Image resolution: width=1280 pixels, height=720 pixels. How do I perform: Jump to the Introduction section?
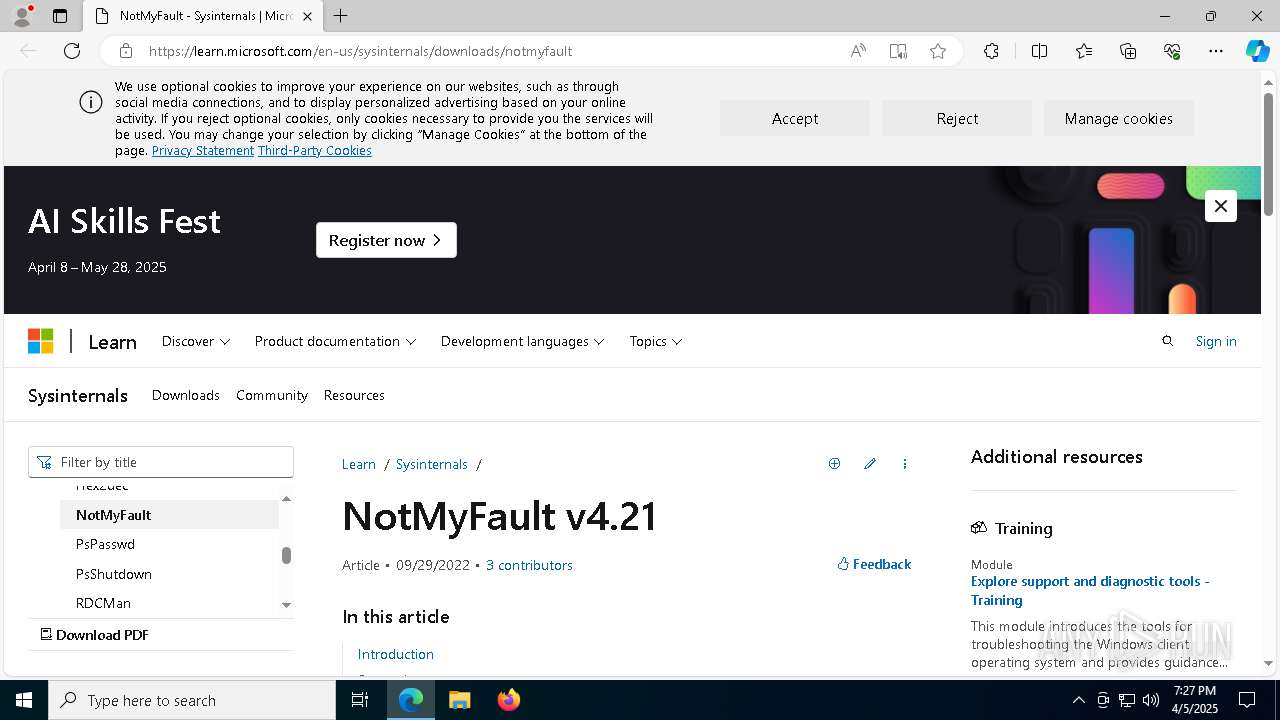pyautogui.click(x=396, y=654)
